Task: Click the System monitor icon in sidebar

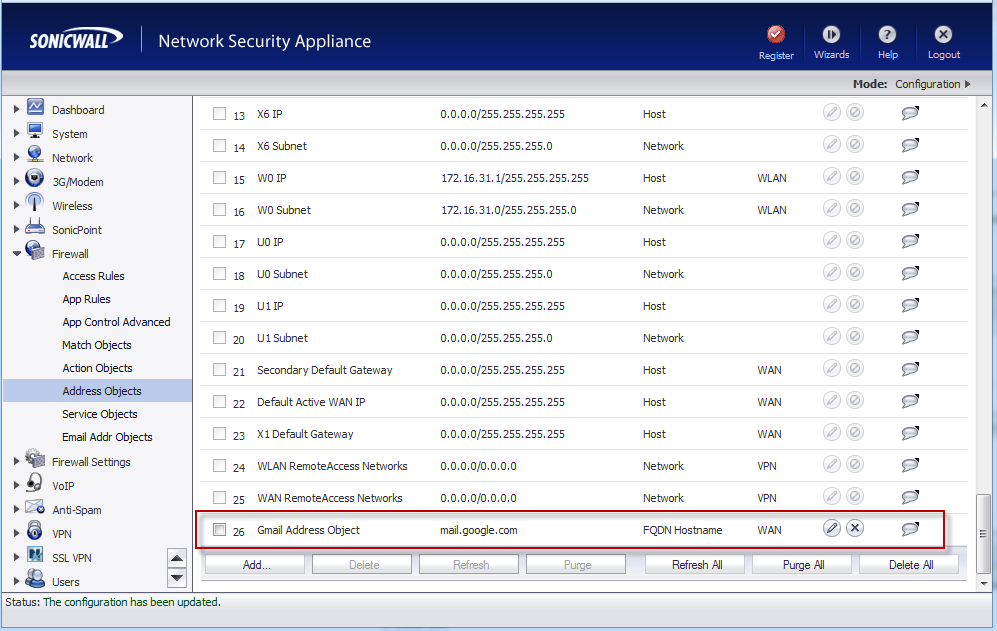Action: tap(35, 131)
